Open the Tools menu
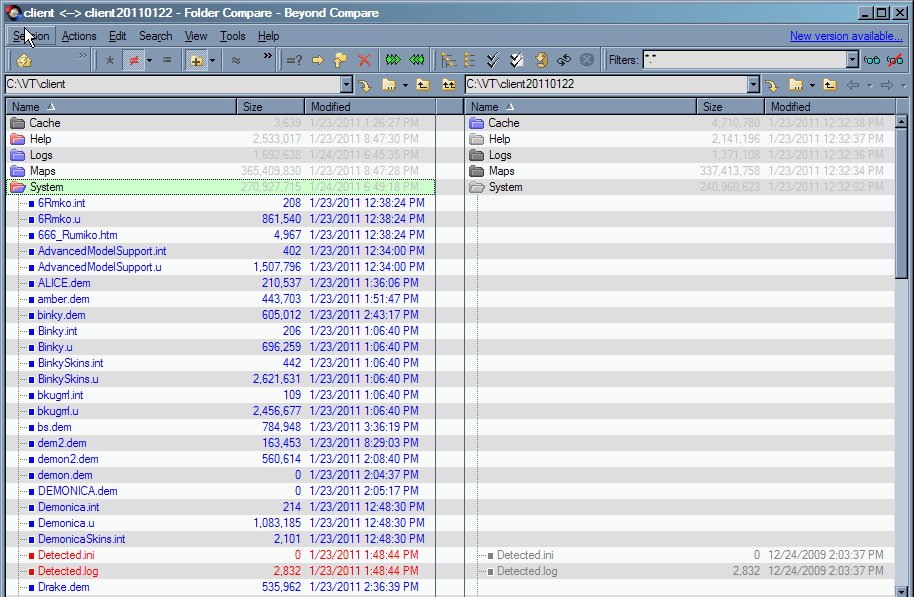Screen dimensions: 914x597 point(233,36)
